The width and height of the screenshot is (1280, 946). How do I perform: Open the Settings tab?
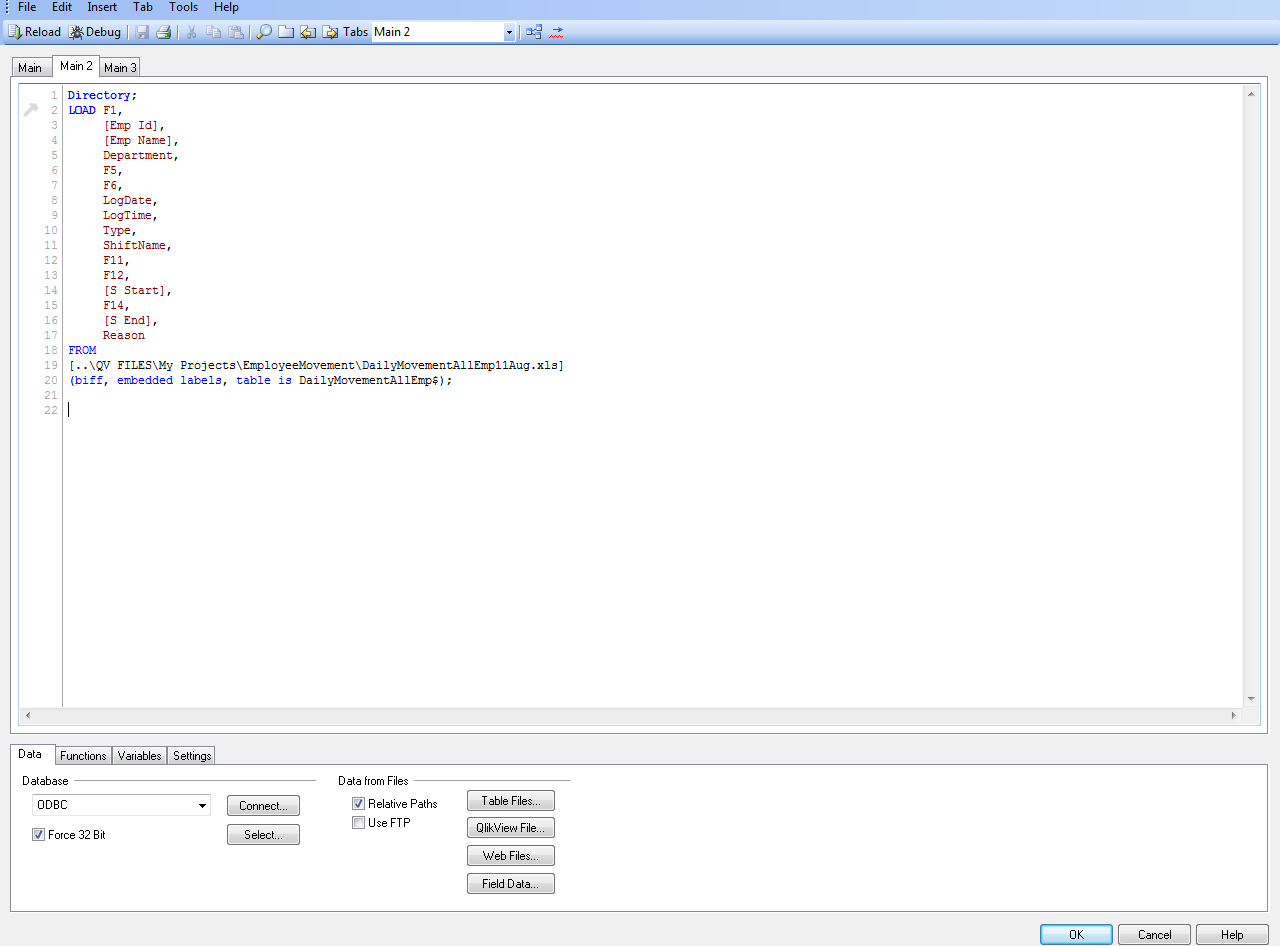(192, 756)
